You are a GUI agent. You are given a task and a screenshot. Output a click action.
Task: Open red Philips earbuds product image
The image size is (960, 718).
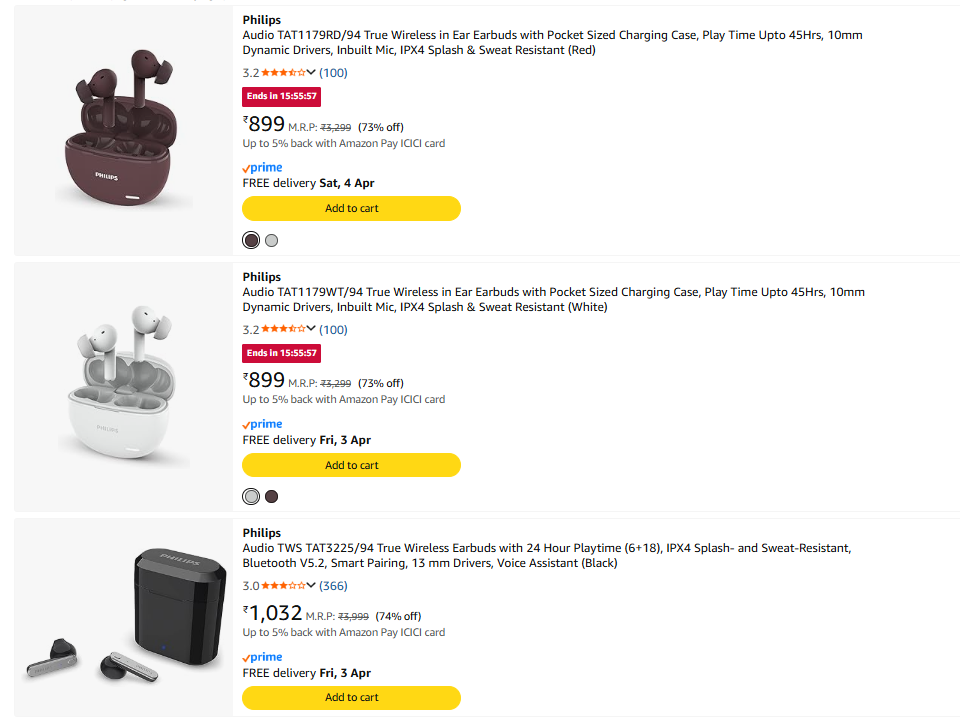tap(123, 128)
